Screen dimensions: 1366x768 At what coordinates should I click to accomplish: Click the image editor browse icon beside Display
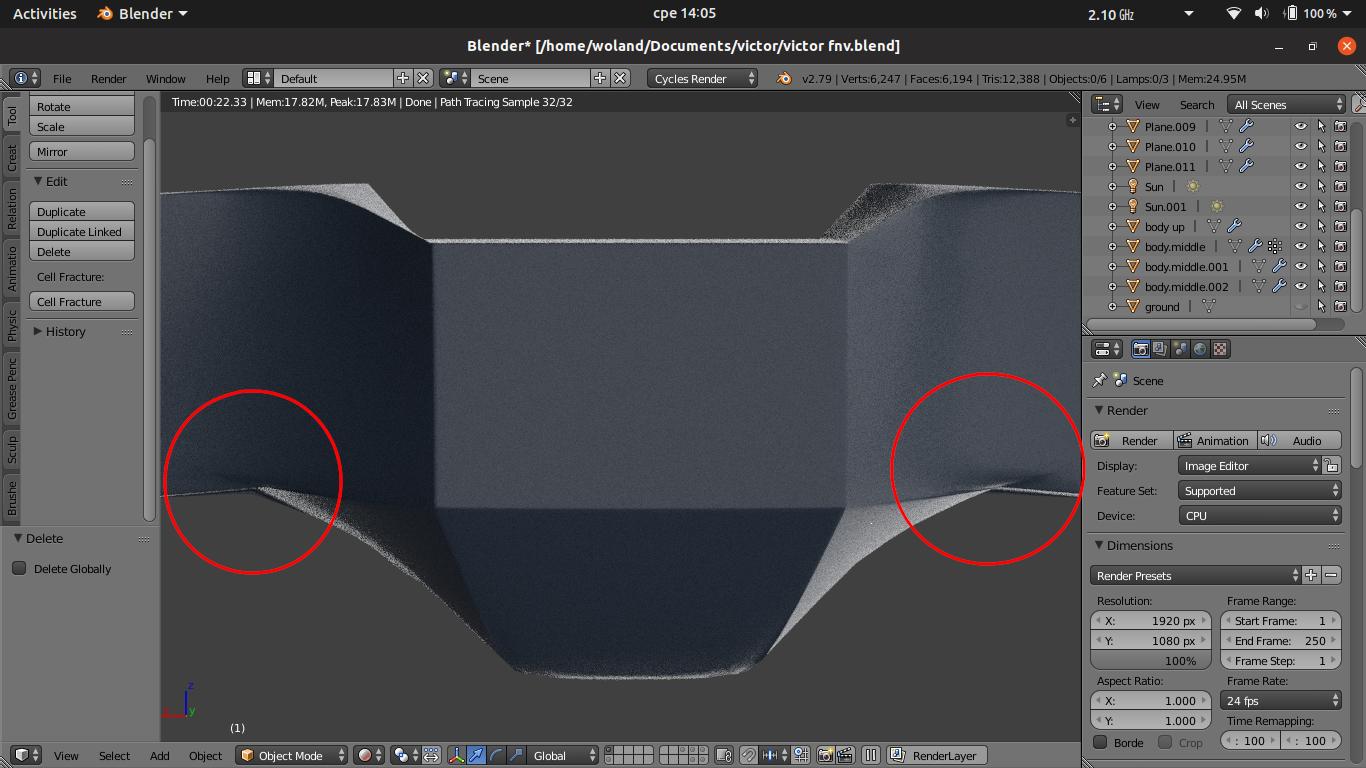[1331, 466]
